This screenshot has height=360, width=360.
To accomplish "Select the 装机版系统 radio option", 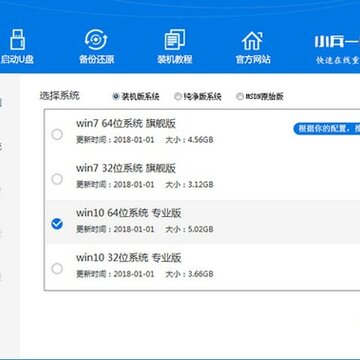I will pyautogui.click(x=116, y=97).
